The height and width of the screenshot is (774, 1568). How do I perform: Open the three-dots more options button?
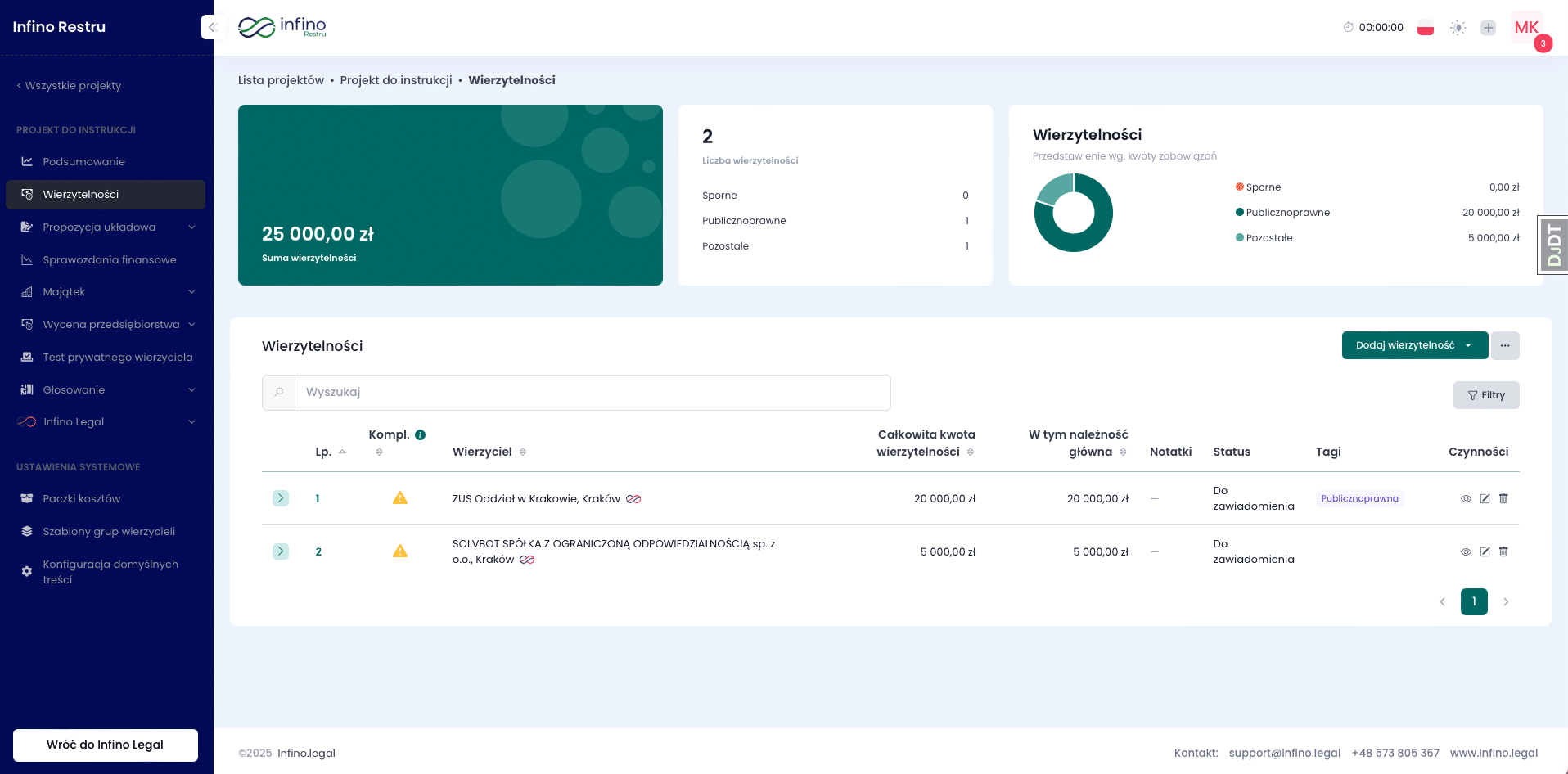click(x=1504, y=345)
